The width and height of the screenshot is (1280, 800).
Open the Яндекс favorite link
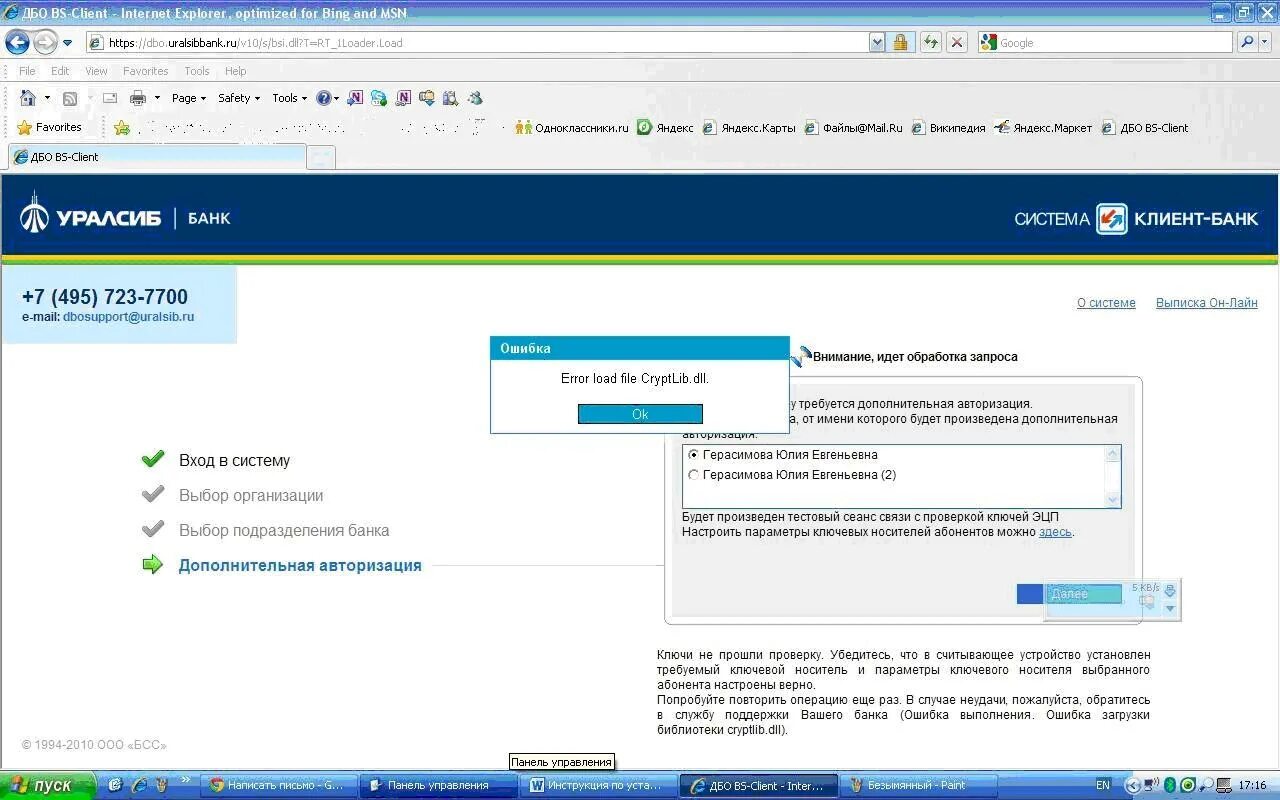(666, 127)
